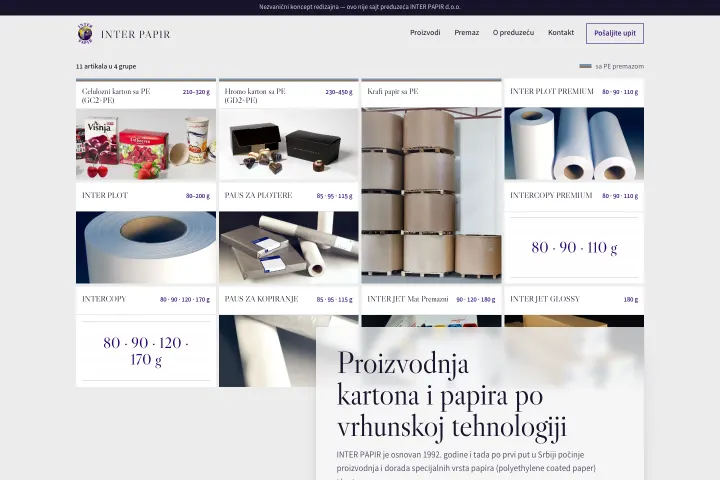The image size is (720, 480).
Task: Click the INTER PAPIR je osnovan 1992 paragraph
Action: click(x=466, y=465)
